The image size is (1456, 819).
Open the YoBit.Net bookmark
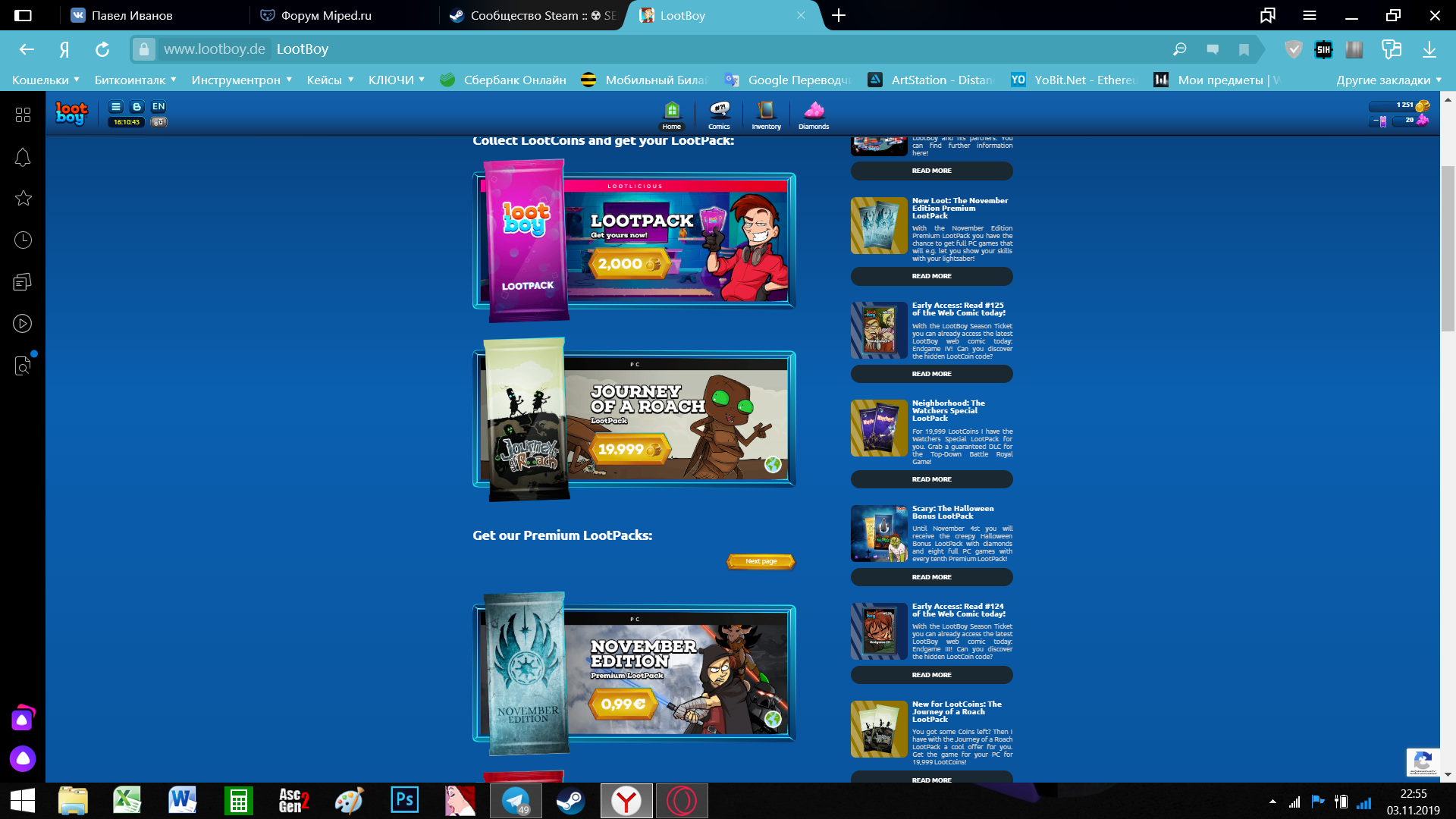[x=1075, y=80]
